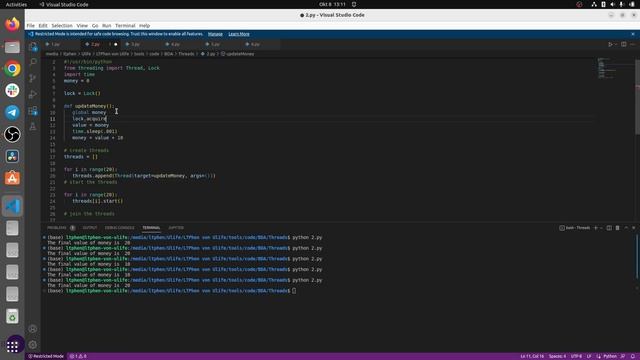Launch Firefox from the dock
This screenshot has width=640, height=360.
(12, 24)
